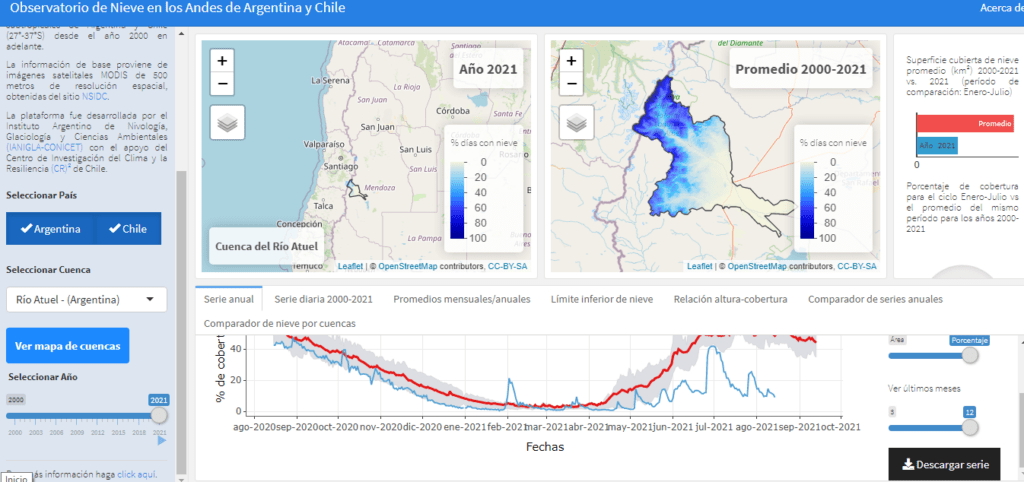Click the jul-2021 axis label
The height and width of the screenshot is (482, 1024).
coord(714,426)
